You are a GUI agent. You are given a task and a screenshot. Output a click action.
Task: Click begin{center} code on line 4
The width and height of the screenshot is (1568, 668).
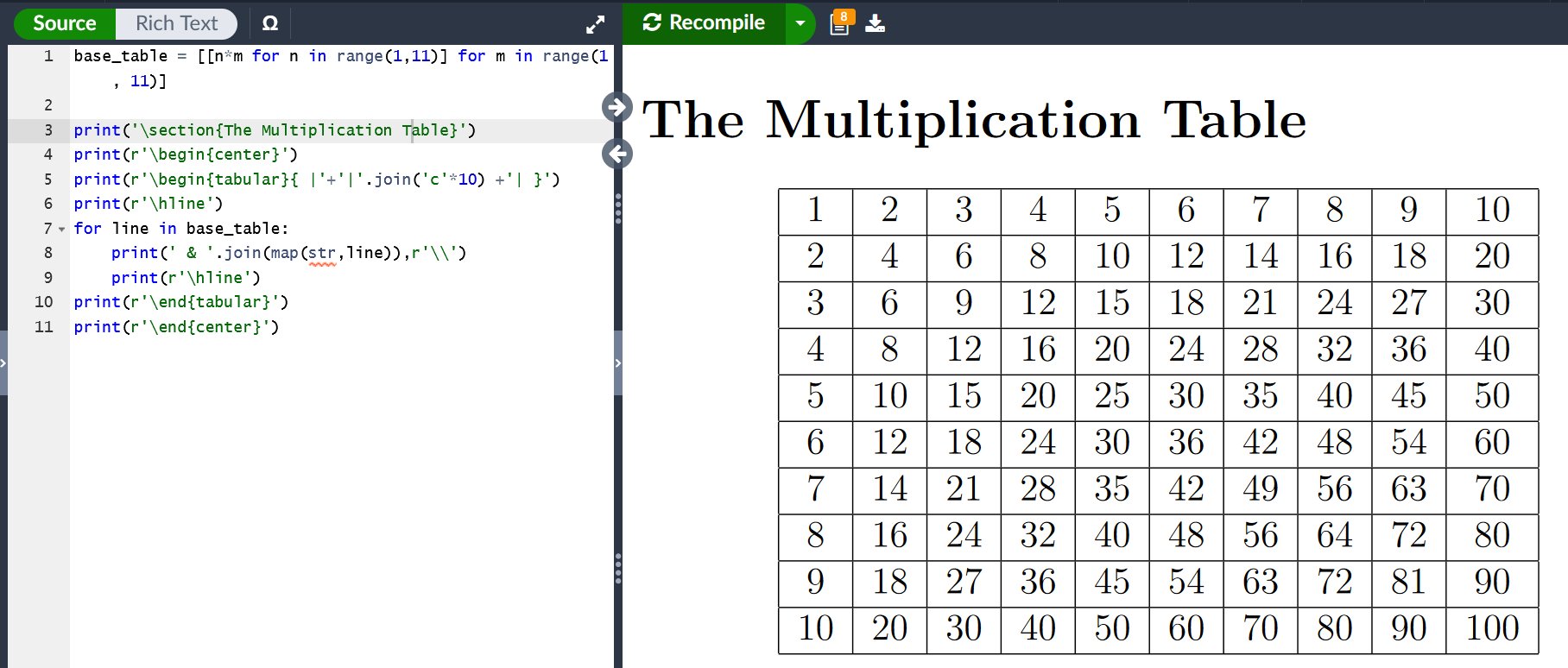pyautogui.click(x=186, y=154)
